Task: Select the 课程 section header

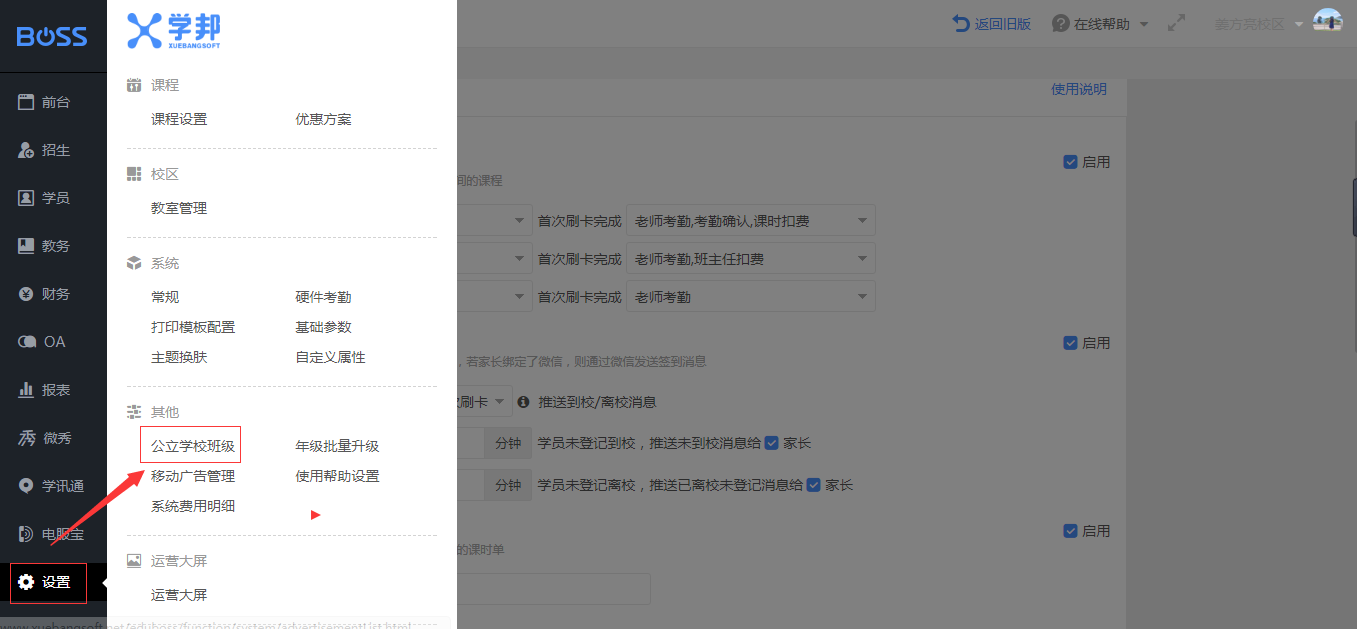Action: pyautogui.click(x=165, y=86)
